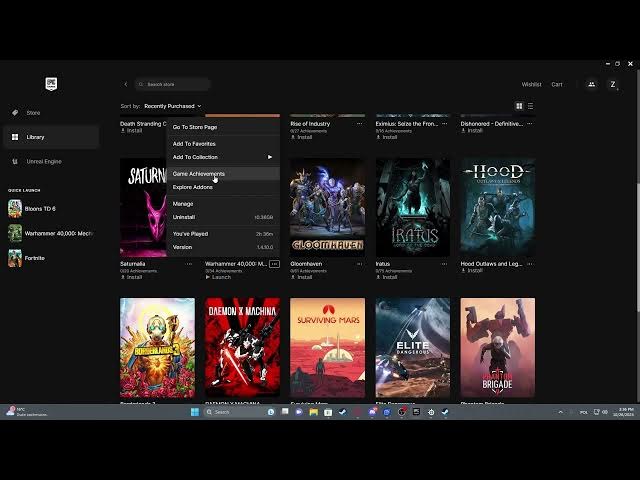Open the Daemon X Machina cover art

pyautogui.click(x=242, y=348)
